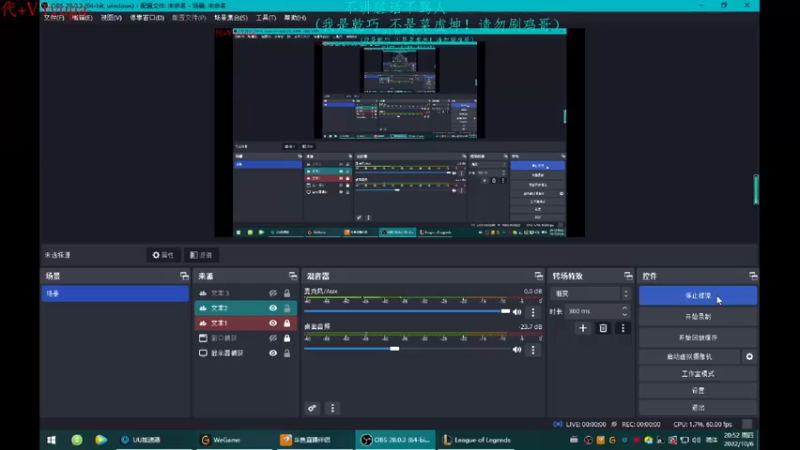The image size is (800, 450).
Task: Click the OBS preview canvas
Action: (x=399, y=132)
